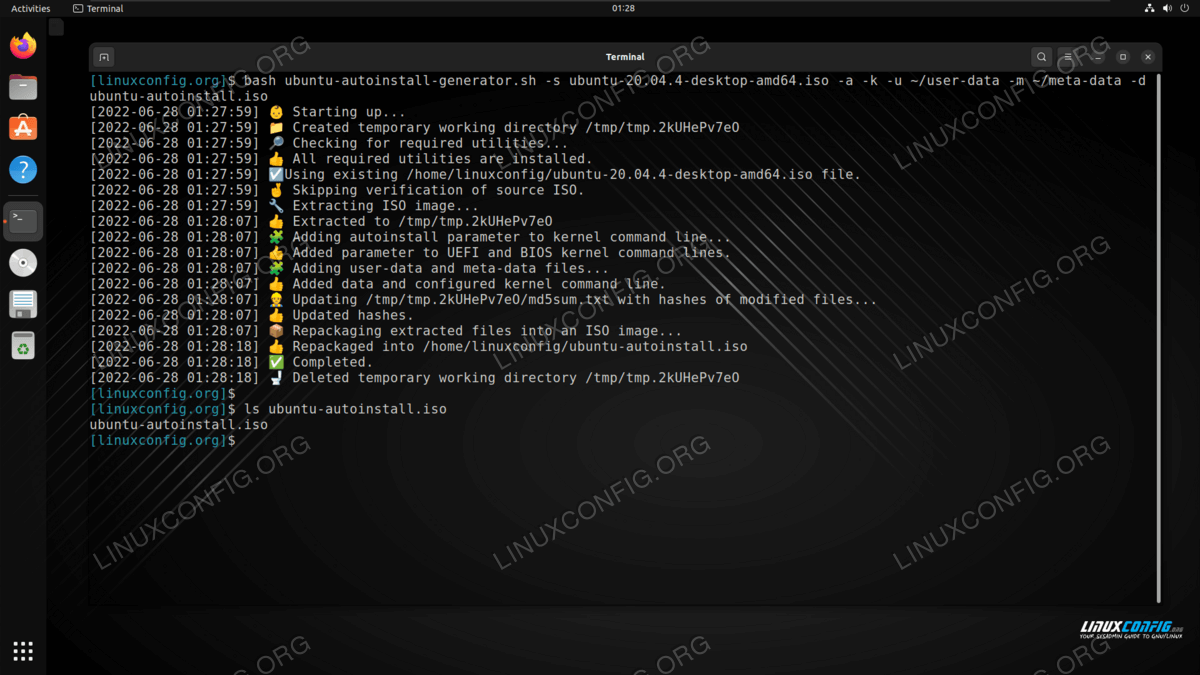Open the Files manager in dock
The height and width of the screenshot is (675, 1200).
point(23,87)
